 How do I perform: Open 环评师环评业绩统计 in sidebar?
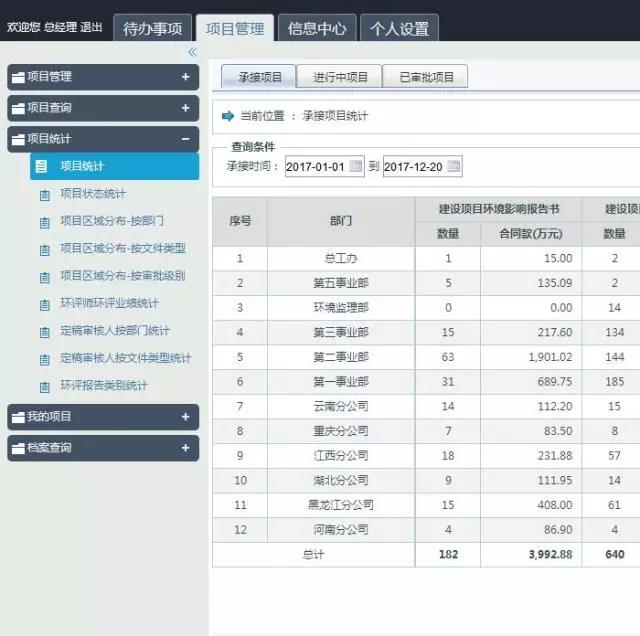coord(109,303)
